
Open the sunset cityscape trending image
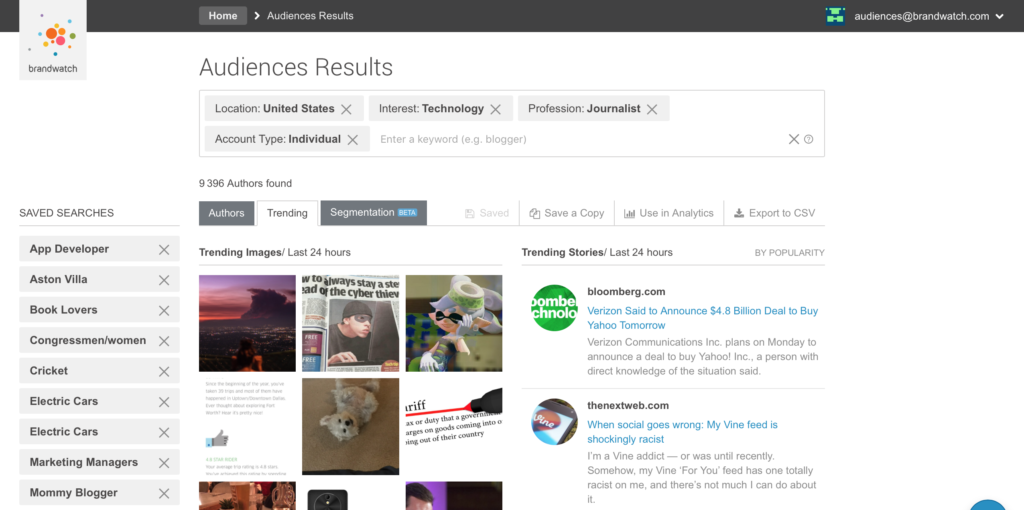click(x=247, y=323)
